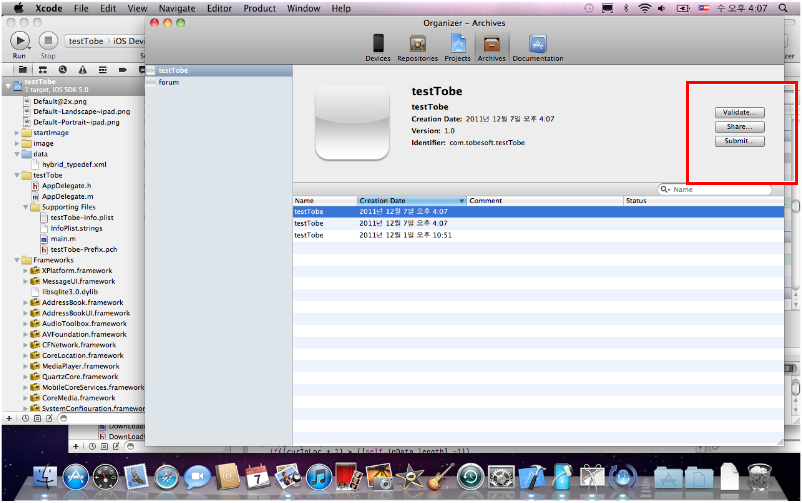Screen dimensions: 802x503
Task: Open the Editor menu
Action: tap(219, 8)
